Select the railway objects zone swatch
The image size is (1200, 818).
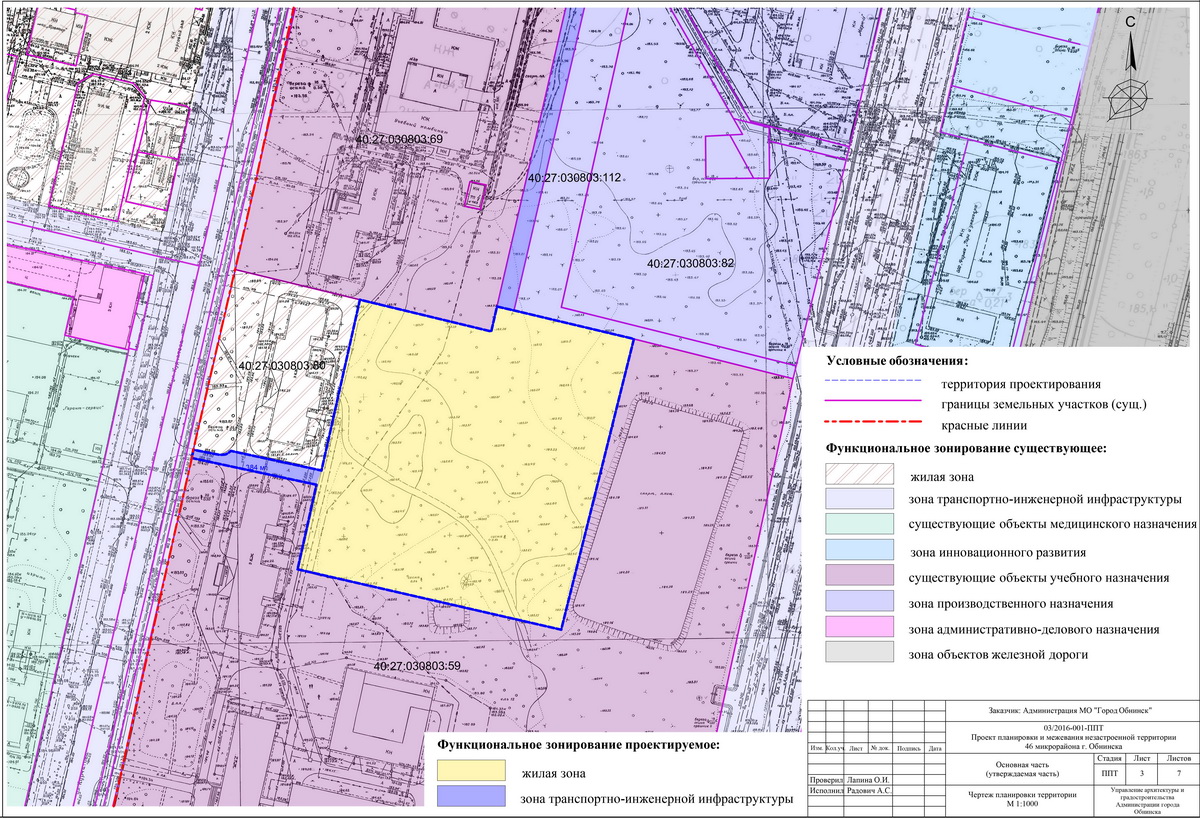(x=860, y=655)
